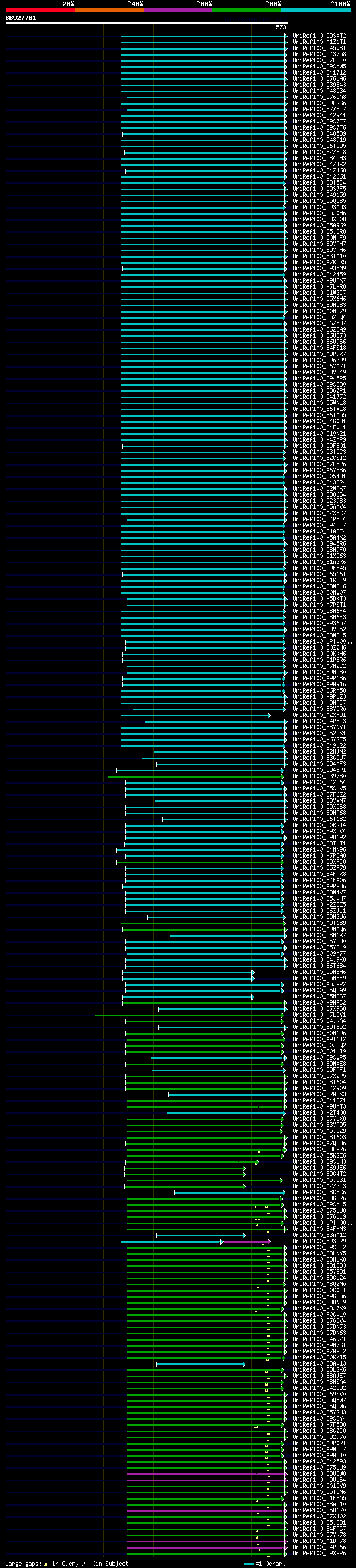The width and height of the screenshot is (356, 1568).
Task: Select the UniRef100_B3A013 hit label
Action: tap(319, 1363)
